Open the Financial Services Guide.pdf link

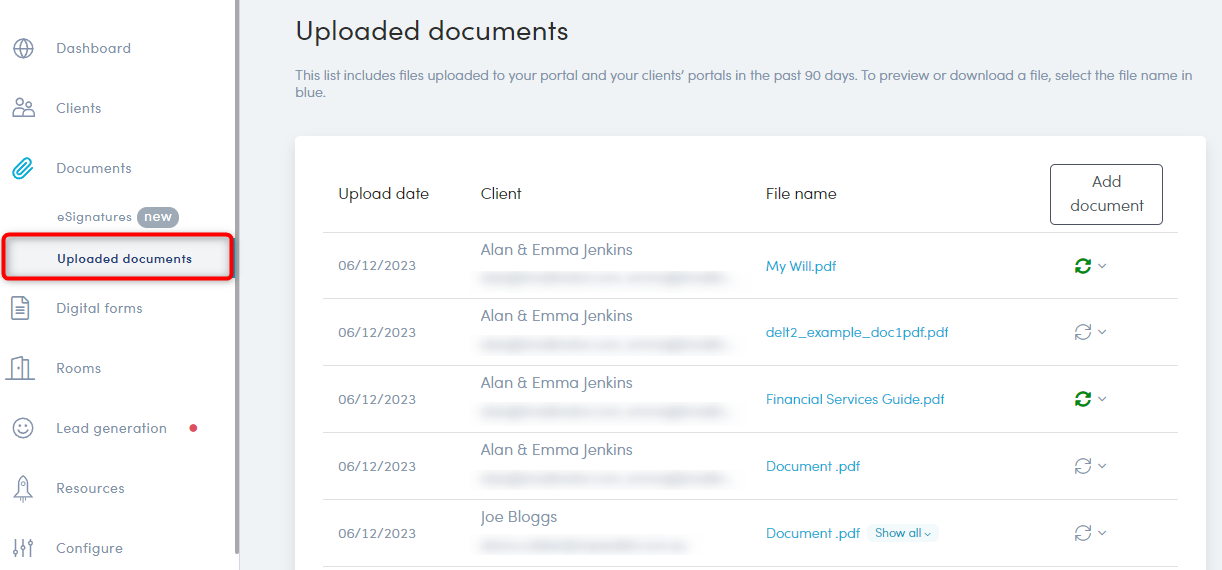click(855, 399)
